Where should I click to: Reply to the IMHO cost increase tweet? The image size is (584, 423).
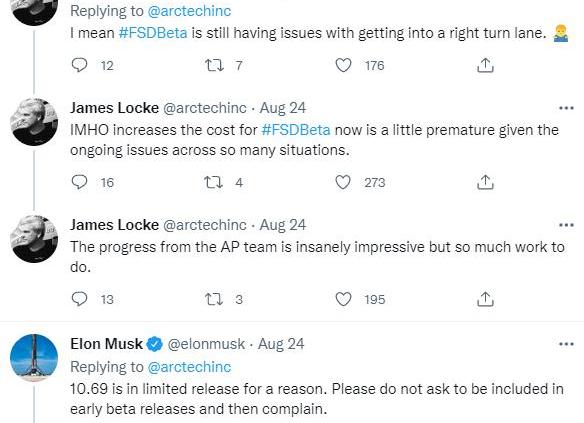pos(79,182)
